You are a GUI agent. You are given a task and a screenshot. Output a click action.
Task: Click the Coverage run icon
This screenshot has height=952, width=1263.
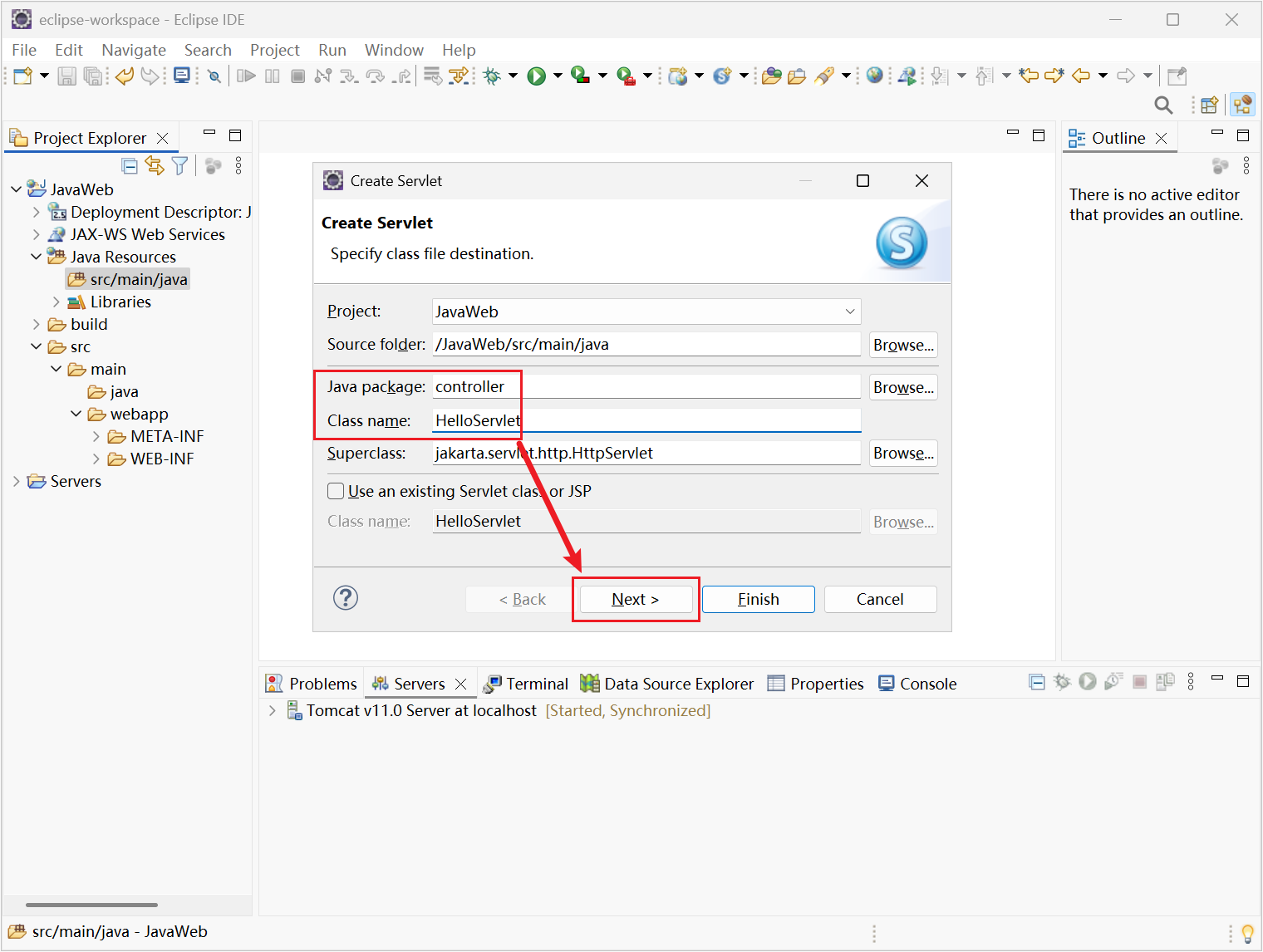(581, 76)
